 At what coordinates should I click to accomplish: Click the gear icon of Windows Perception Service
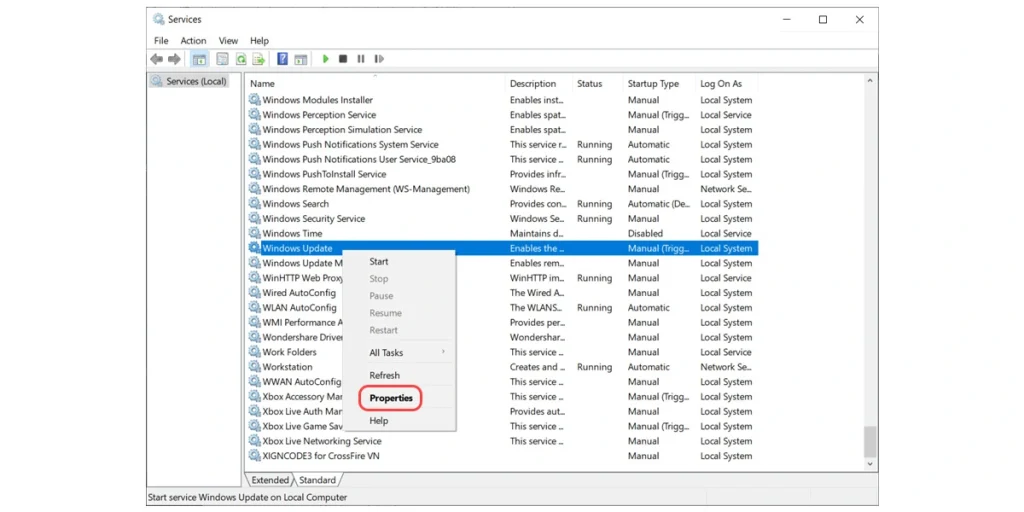pyautogui.click(x=255, y=114)
